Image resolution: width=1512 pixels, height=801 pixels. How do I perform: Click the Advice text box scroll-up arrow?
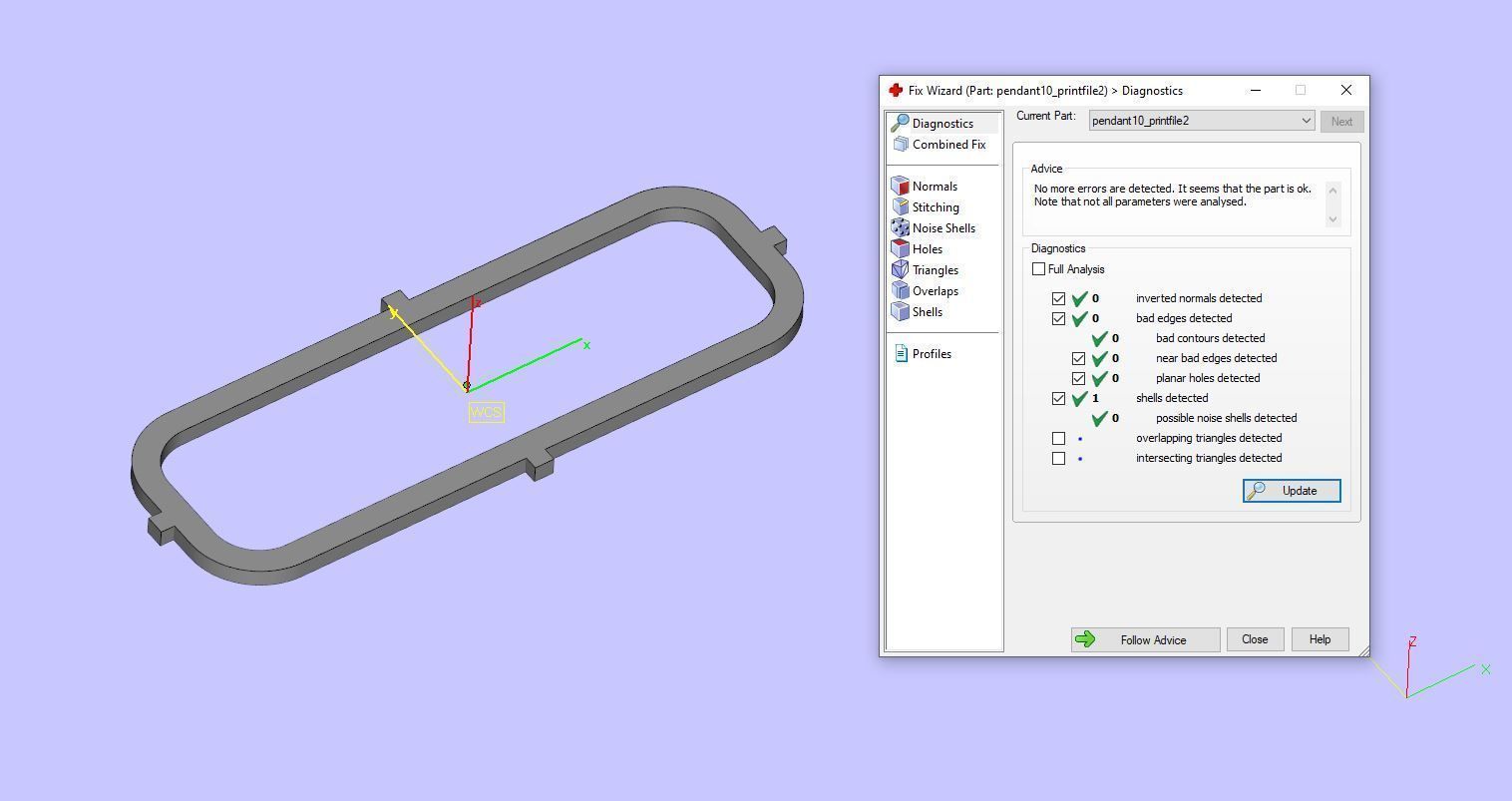[x=1332, y=189]
